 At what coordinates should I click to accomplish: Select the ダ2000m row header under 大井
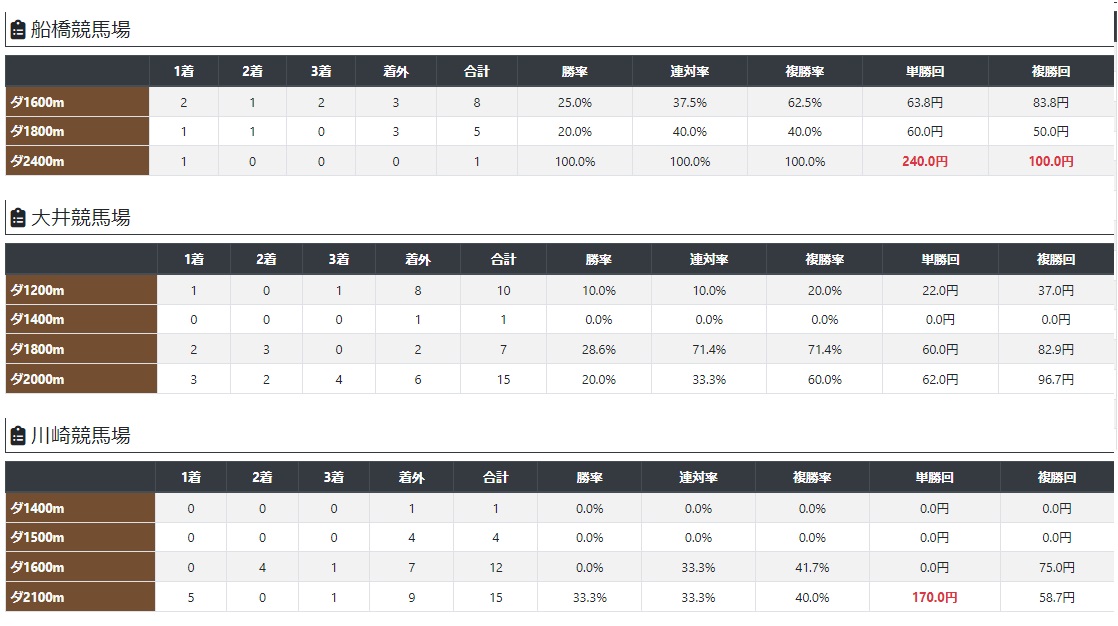point(81,379)
